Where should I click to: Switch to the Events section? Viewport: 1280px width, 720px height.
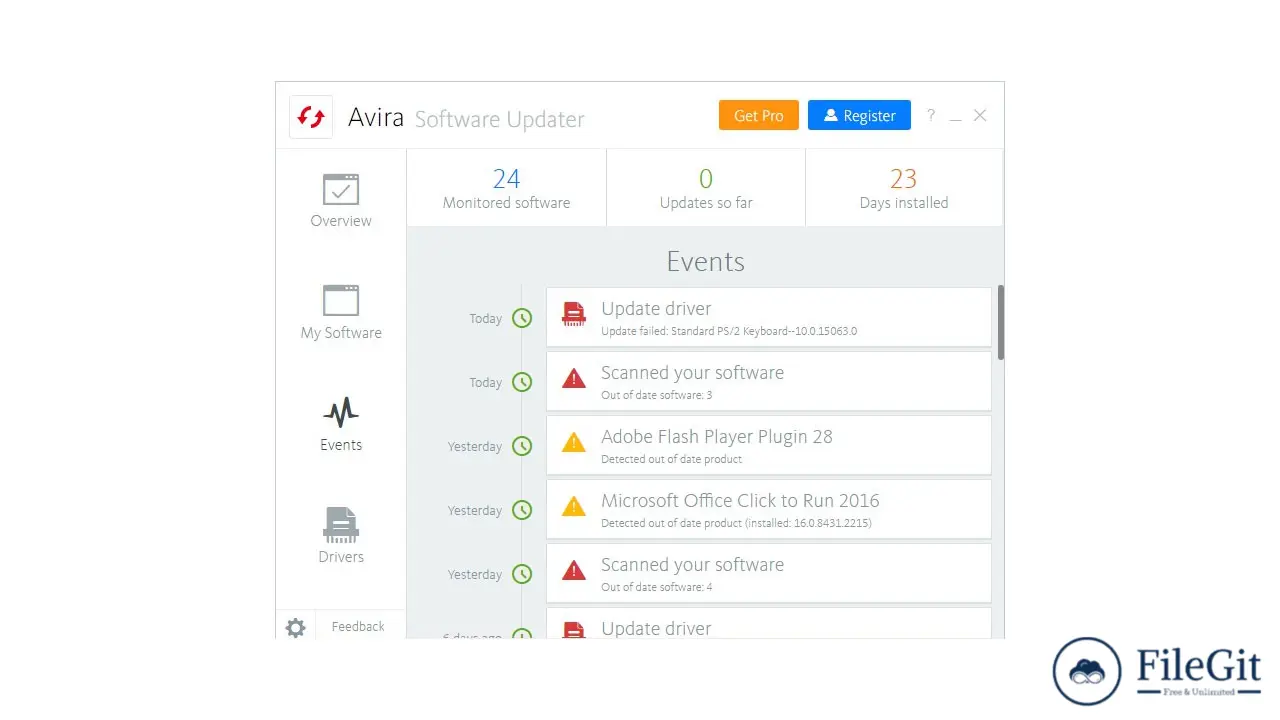coord(341,425)
